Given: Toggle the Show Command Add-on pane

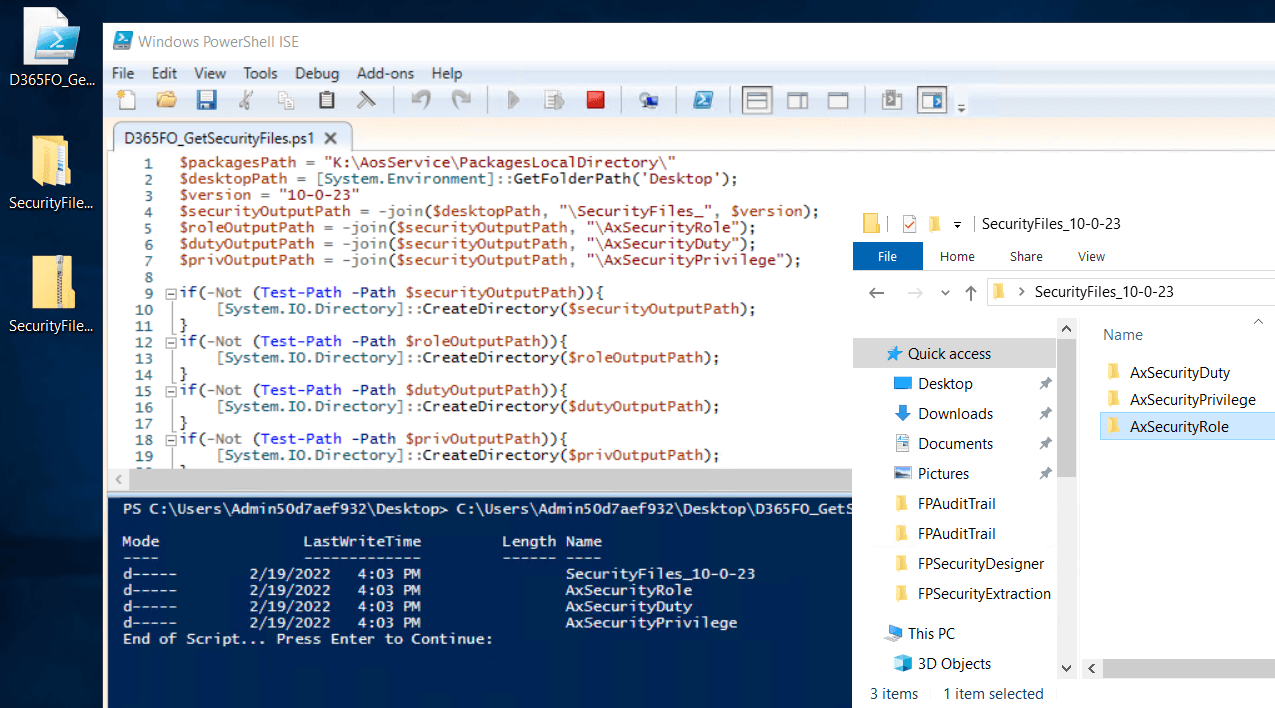Looking at the screenshot, I should tap(932, 100).
